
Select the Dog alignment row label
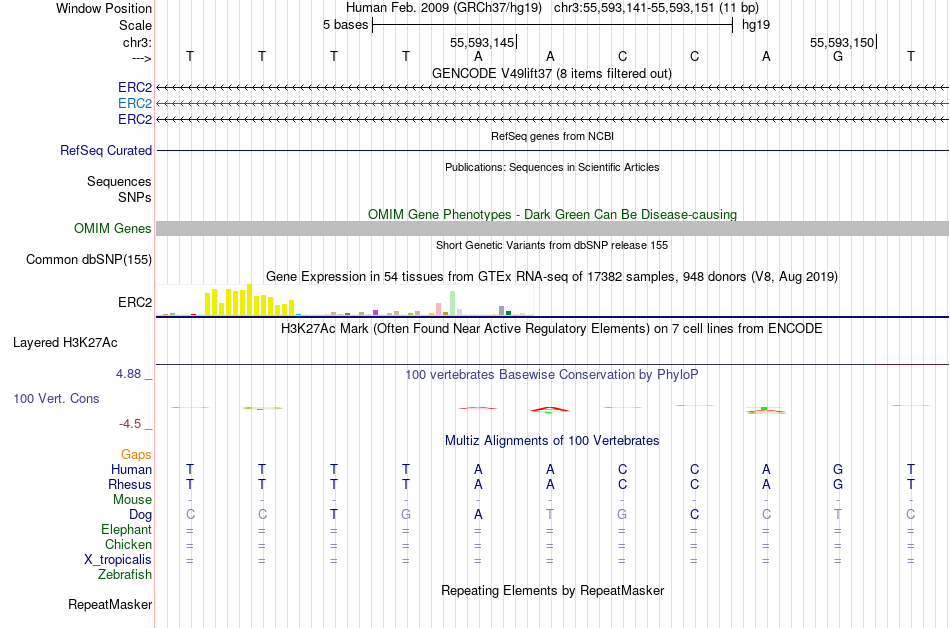141,515
